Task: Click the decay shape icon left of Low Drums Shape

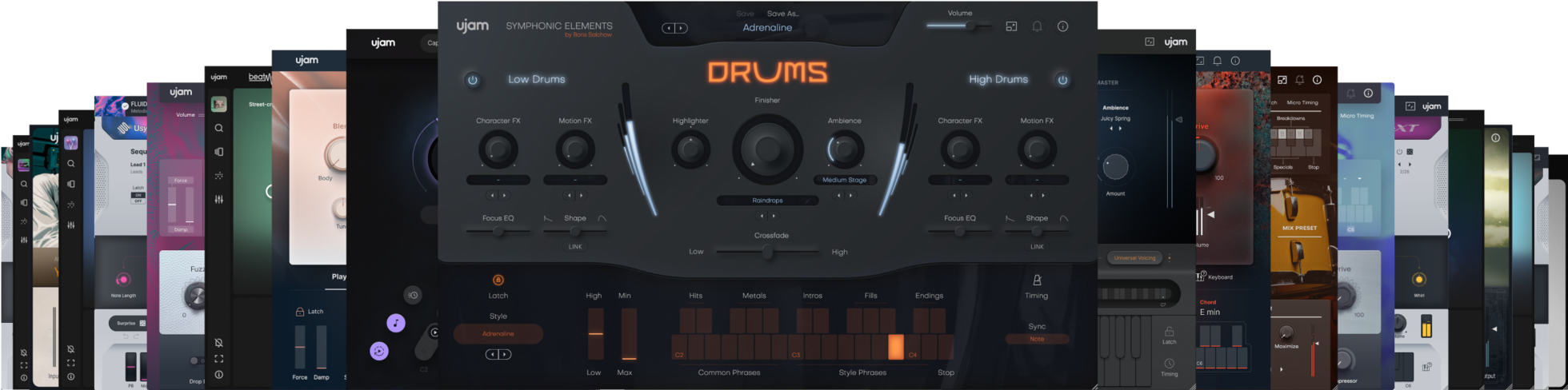Action: click(x=548, y=218)
